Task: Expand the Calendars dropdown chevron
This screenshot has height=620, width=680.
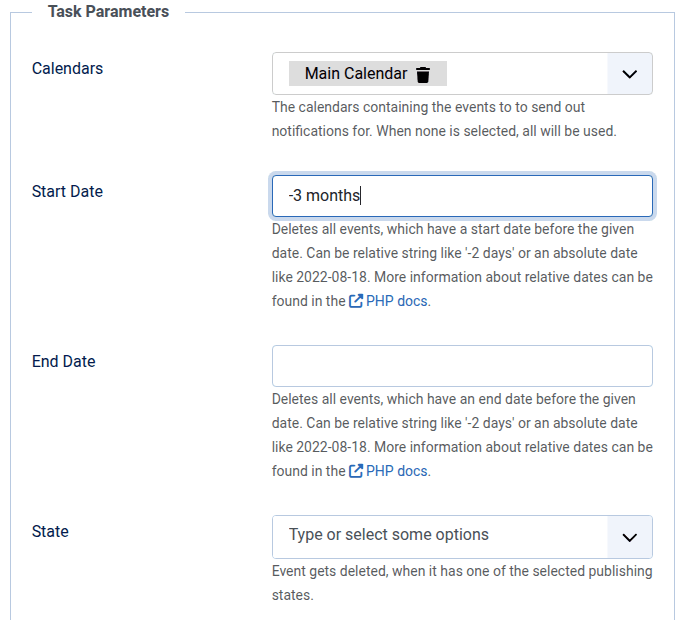Action: pos(629,74)
